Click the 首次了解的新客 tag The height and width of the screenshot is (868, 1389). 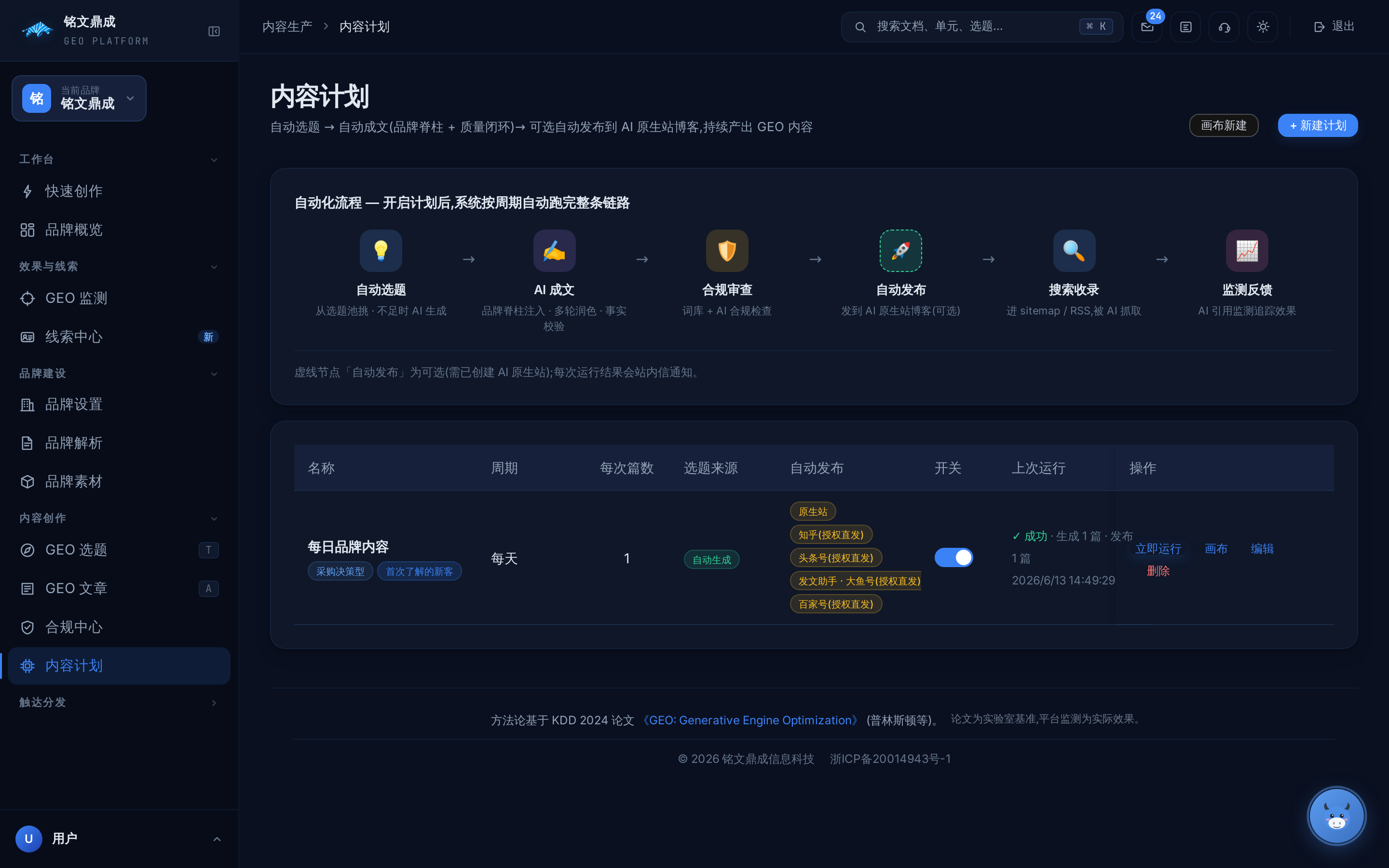point(419,571)
